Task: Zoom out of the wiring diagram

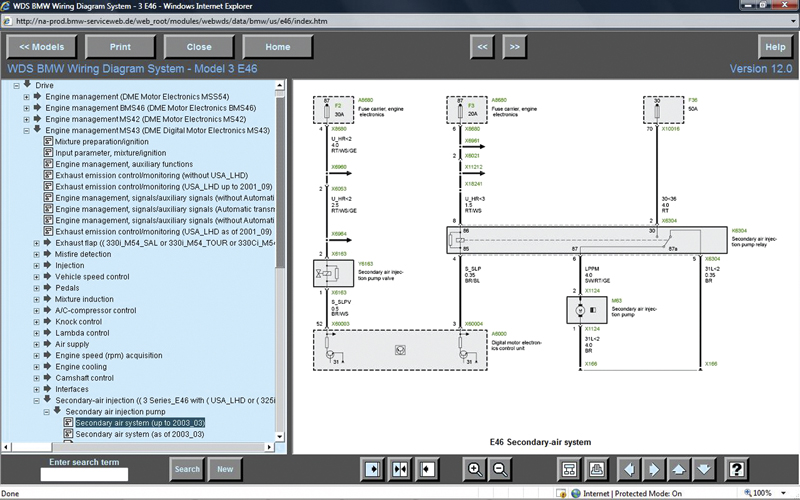Action: coord(501,469)
